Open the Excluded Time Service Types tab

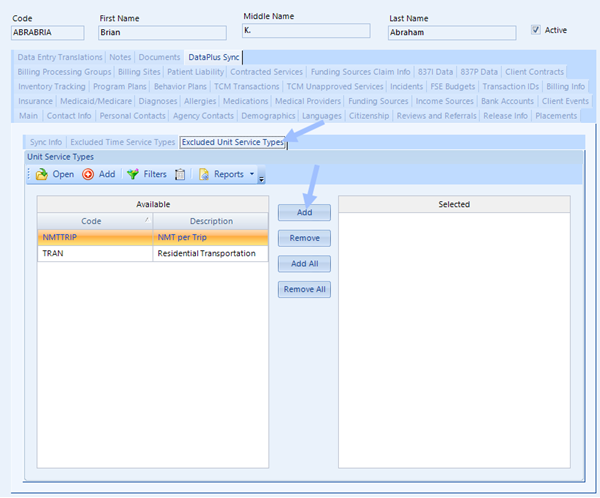pyautogui.click(x=122, y=142)
